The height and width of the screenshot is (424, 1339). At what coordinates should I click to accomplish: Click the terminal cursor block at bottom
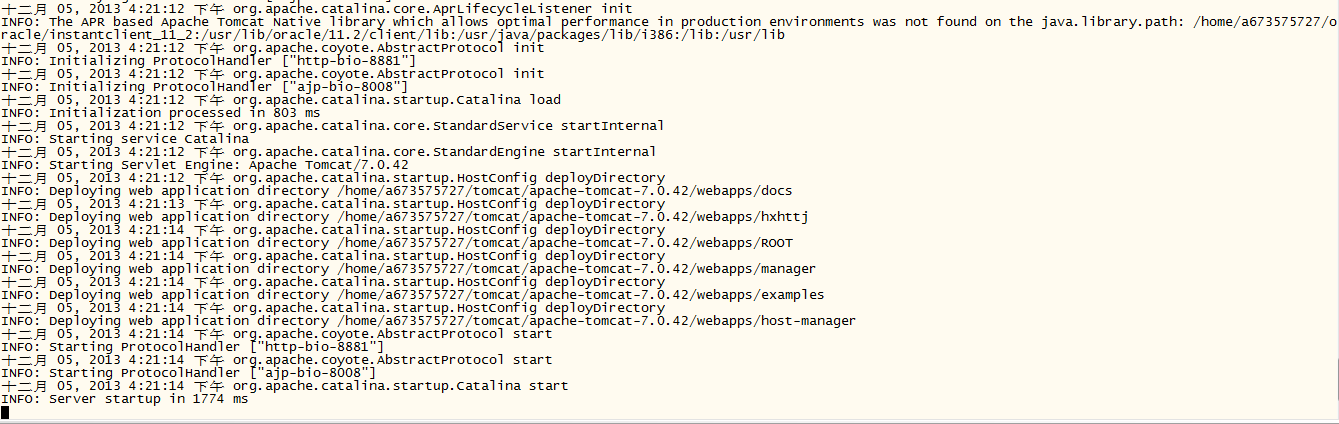tap(5, 412)
